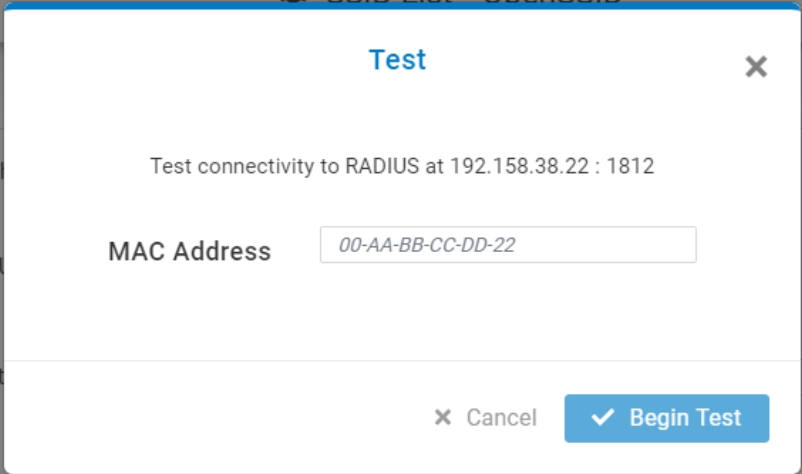
Task: Click the MAC Address field label
Action: coord(189,251)
